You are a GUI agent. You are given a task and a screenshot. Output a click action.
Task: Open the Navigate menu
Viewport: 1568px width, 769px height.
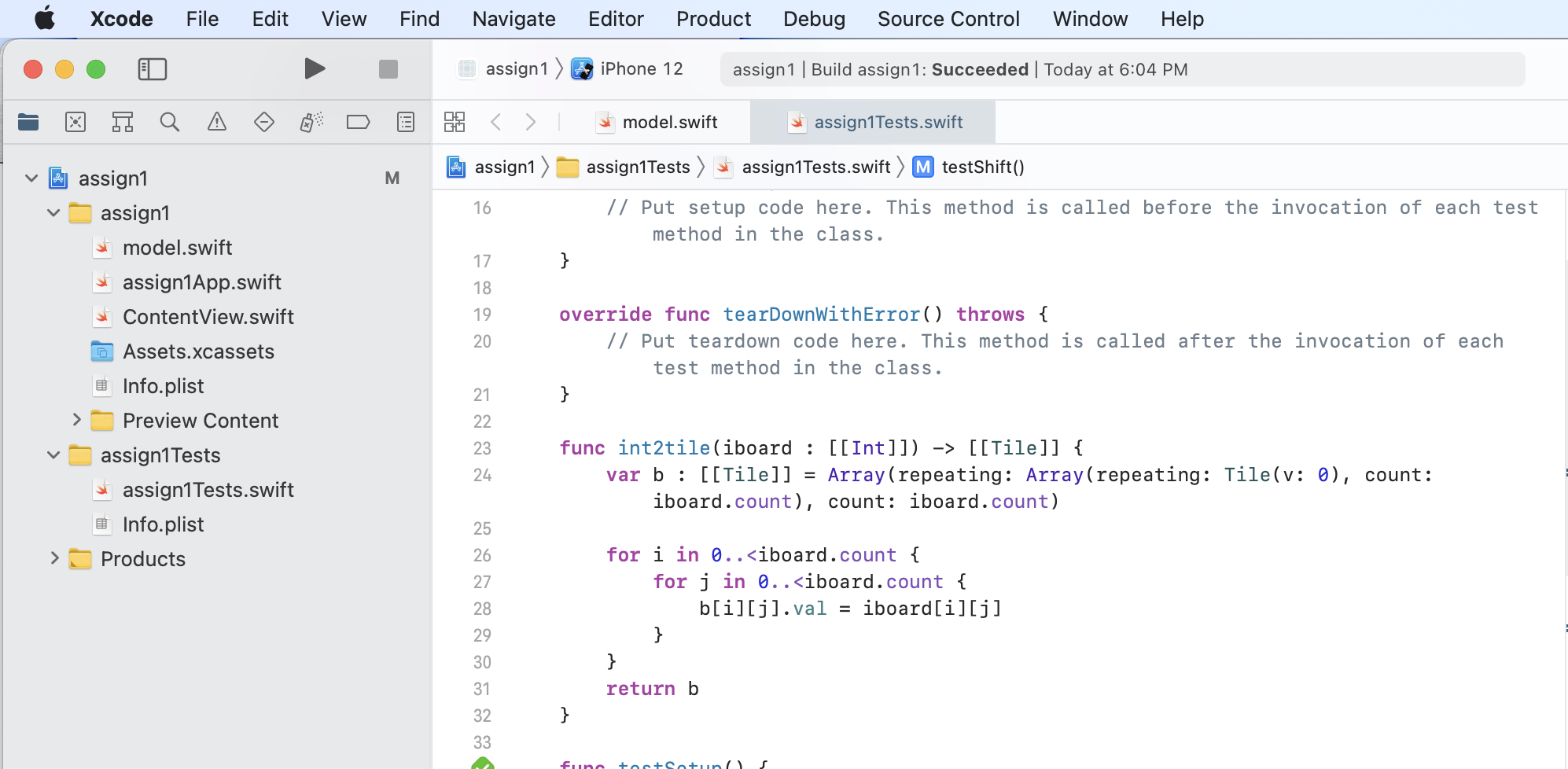(x=513, y=19)
